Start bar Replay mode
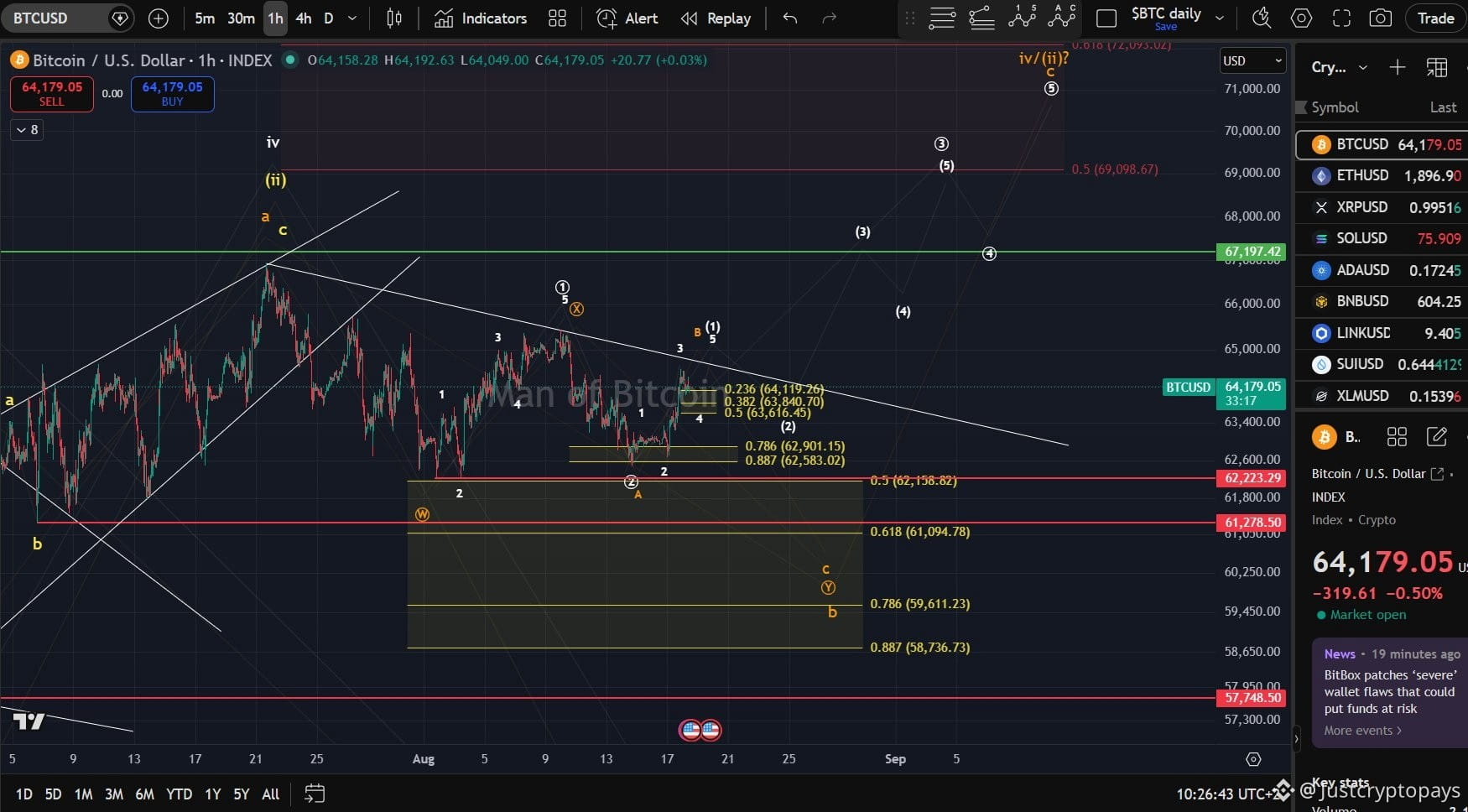 click(x=716, y=18)
